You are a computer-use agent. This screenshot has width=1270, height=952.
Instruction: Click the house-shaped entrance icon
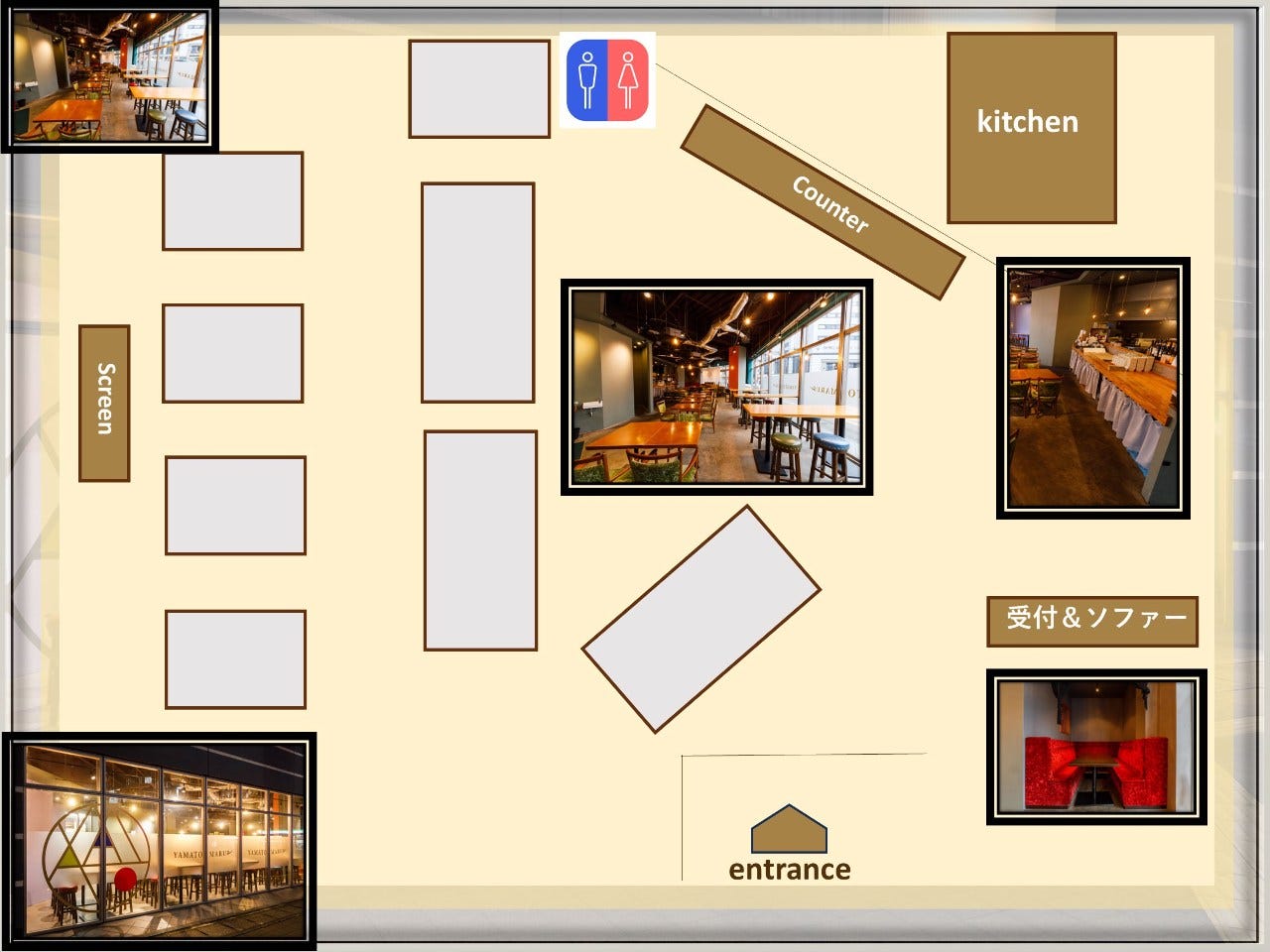789,829
